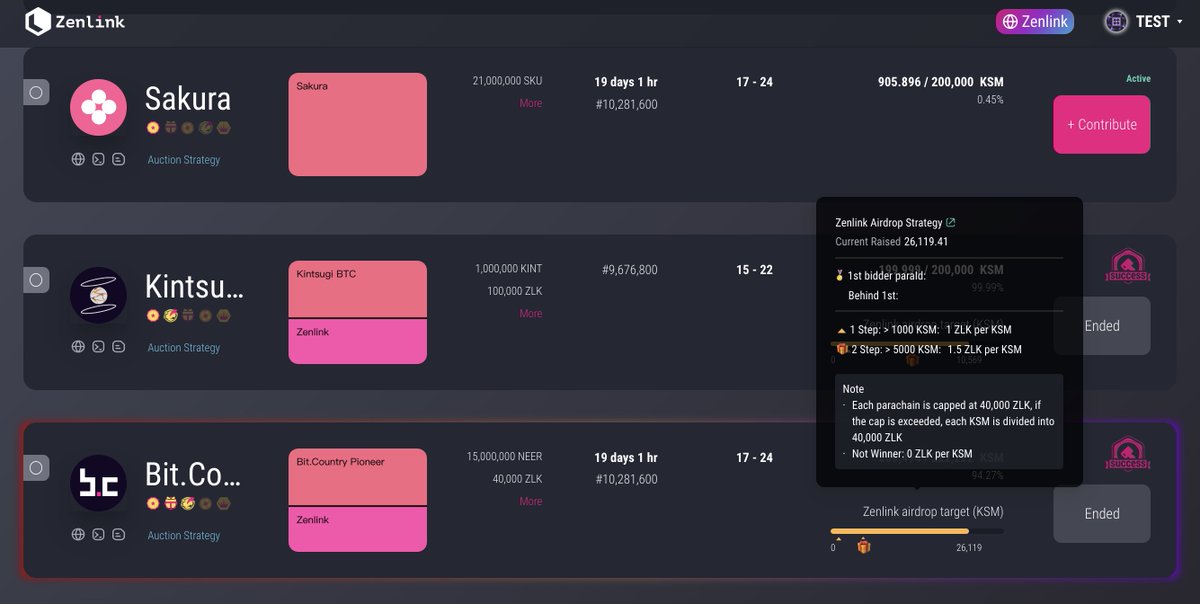This screenshot has width=1200, height=604.
Task: Open Bit.Country's document page icon
Action: click(x=118, y=535)
